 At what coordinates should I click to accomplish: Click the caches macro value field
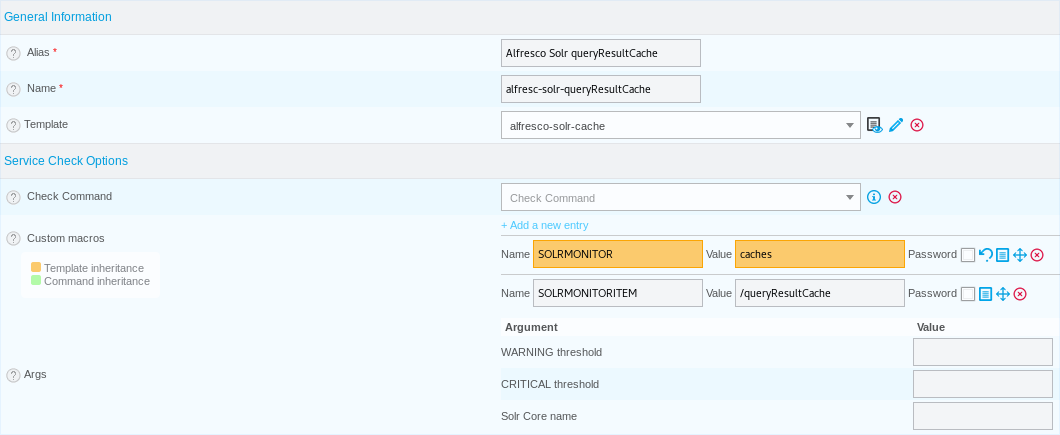[x=820, y=254]
